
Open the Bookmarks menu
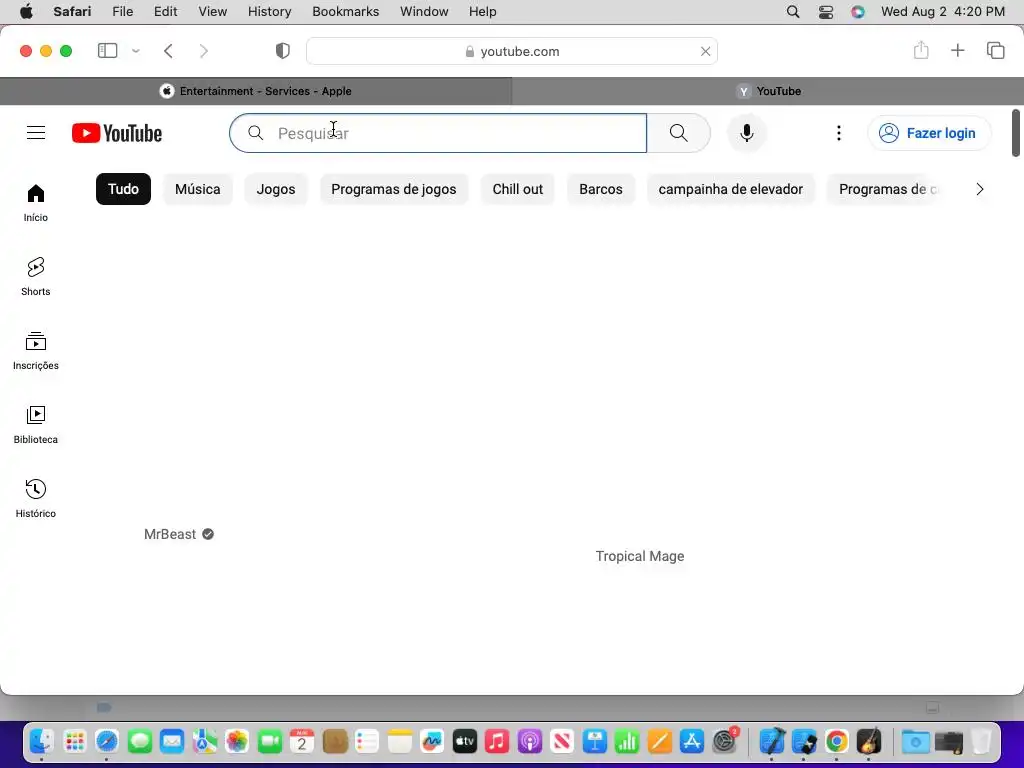345,12
